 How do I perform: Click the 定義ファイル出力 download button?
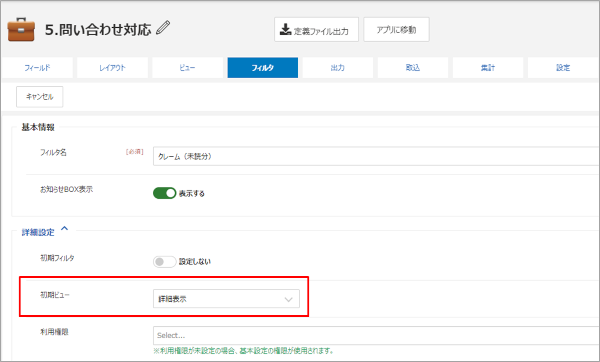tap(316, 29)
